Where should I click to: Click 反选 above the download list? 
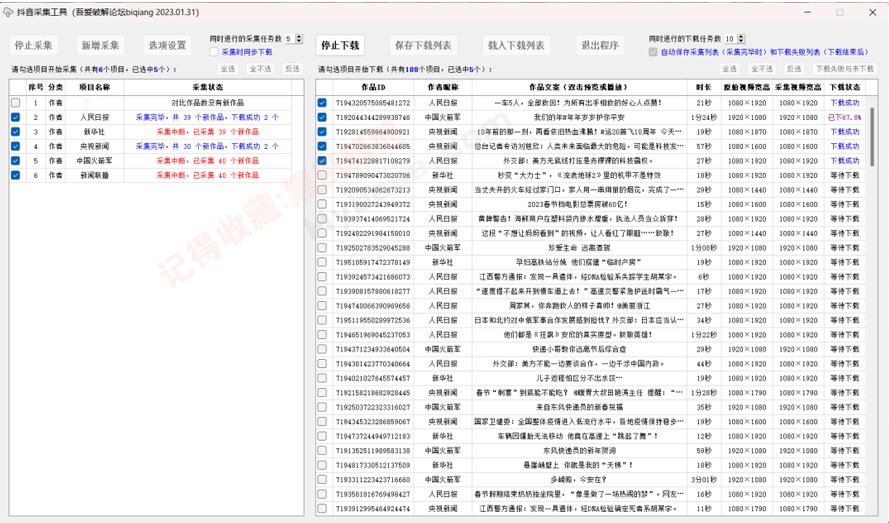coord(794,69)
